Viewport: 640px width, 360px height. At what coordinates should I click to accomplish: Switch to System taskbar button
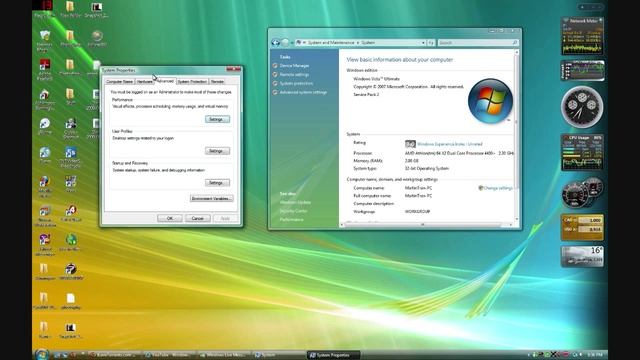click(278, 355)
